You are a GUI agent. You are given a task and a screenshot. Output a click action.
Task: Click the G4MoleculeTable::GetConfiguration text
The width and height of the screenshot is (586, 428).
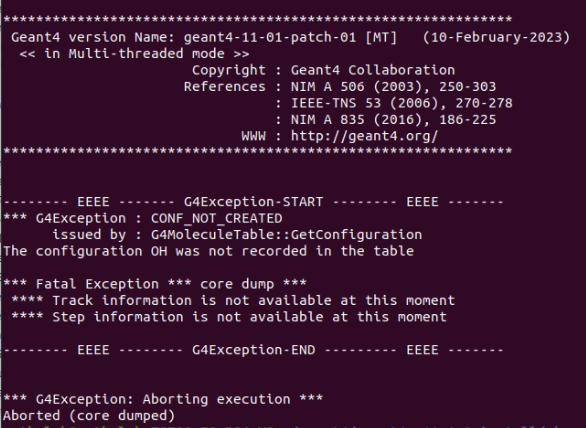pos(286,235)
